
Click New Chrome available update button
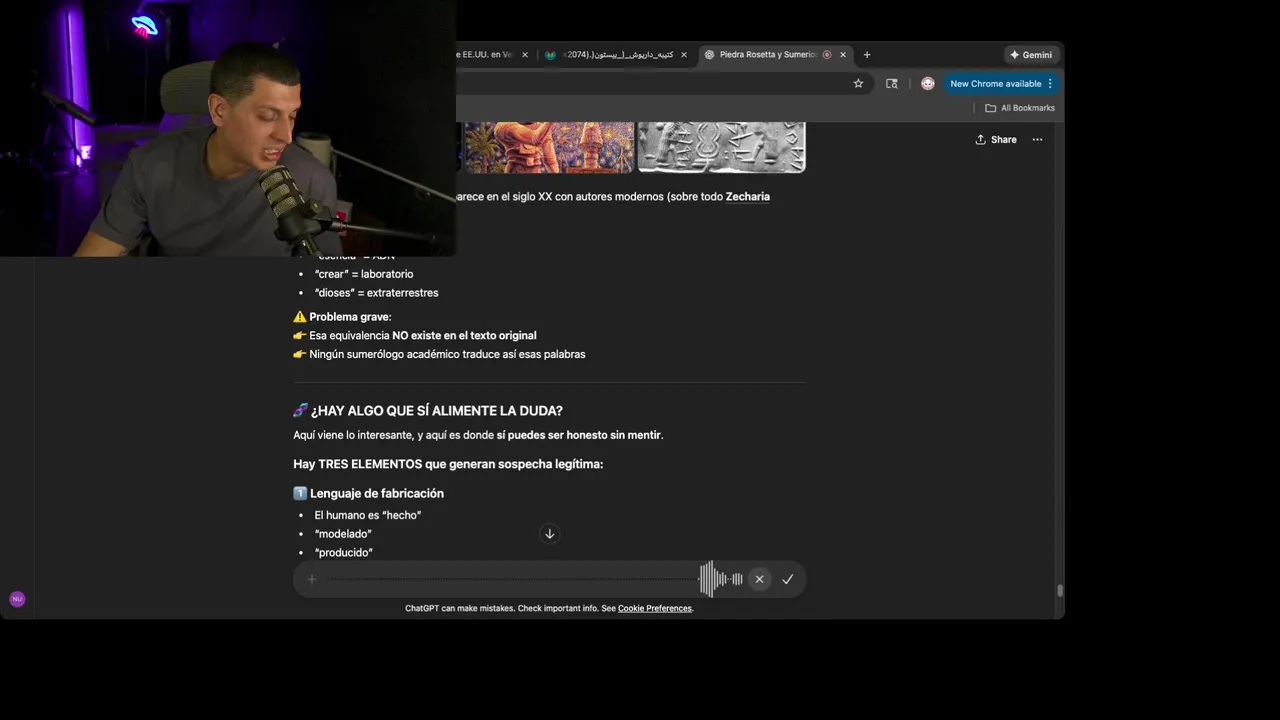(1000, 84)
